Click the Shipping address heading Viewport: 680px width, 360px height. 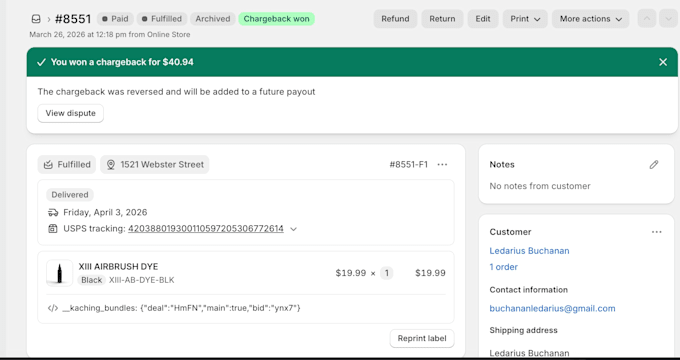click(x=523, y=331)
